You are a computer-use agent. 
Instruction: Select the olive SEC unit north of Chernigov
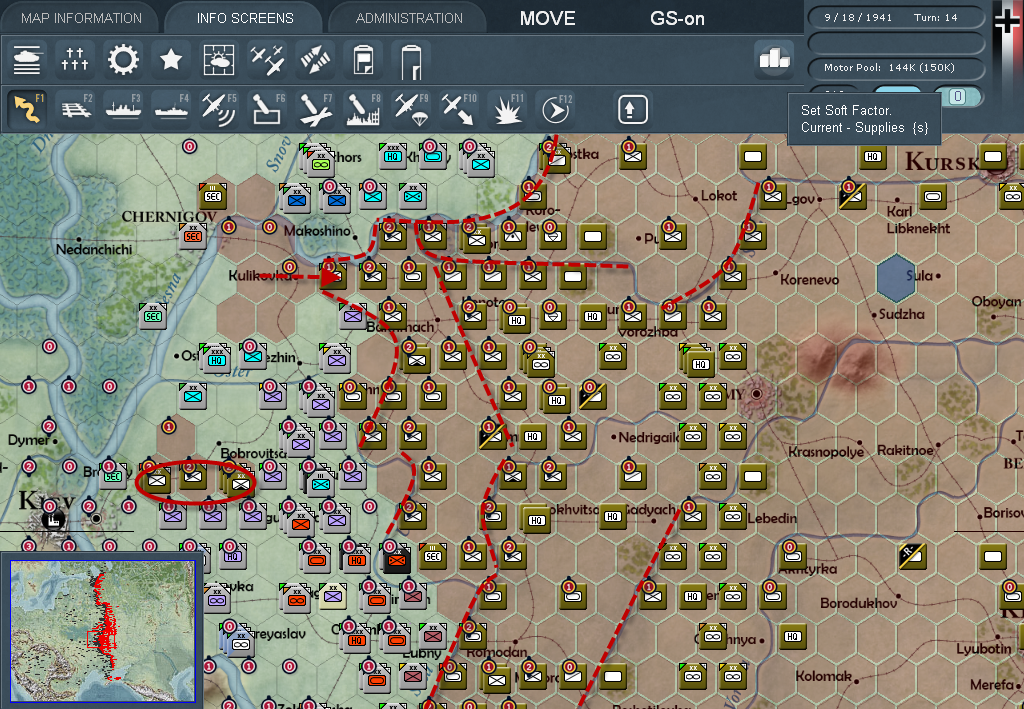click(214, 195)
